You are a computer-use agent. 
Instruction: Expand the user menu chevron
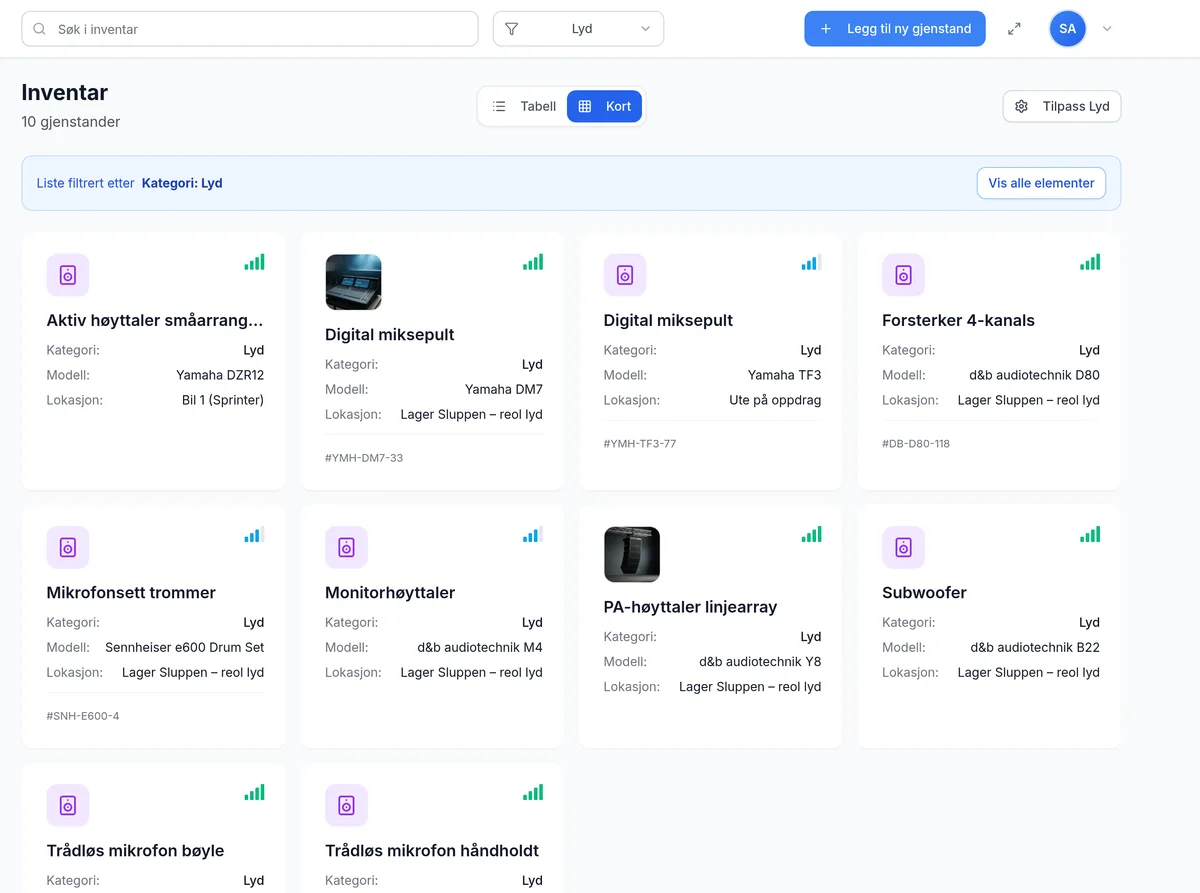(x=1107, y=29)
